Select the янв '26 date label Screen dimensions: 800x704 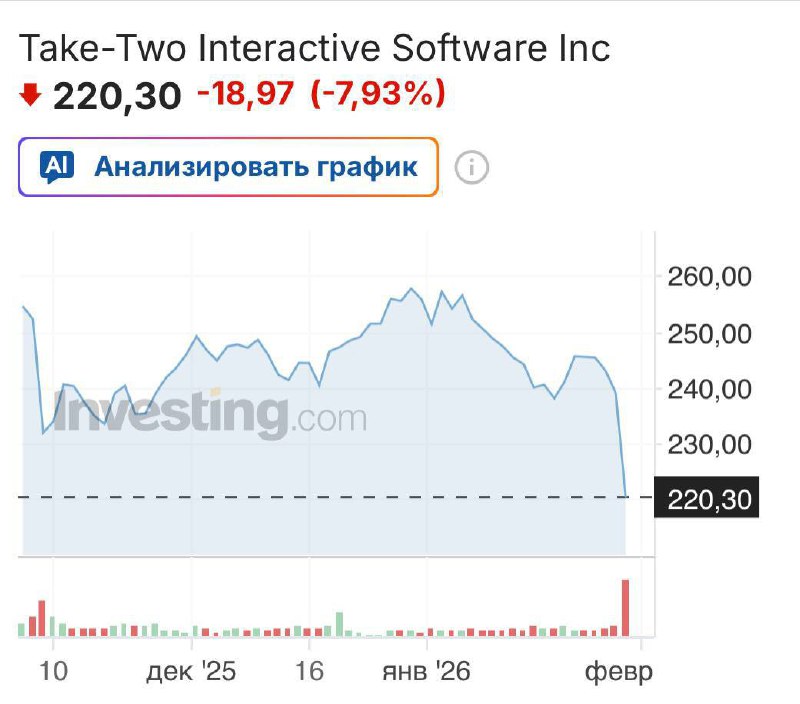(426, 671)
